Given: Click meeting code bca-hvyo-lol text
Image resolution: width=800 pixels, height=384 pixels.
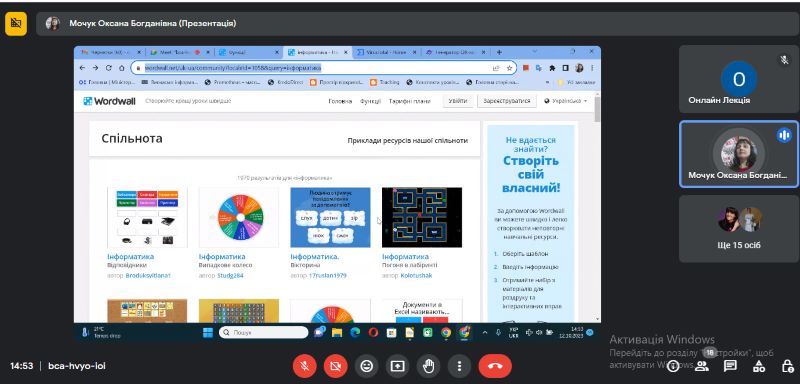Looking at the screenshot, I should (x=77, y=366).
